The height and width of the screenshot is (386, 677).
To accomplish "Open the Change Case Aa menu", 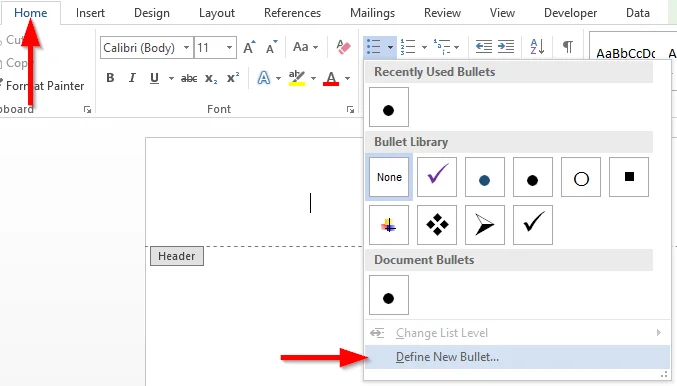I will coord(305,47).
